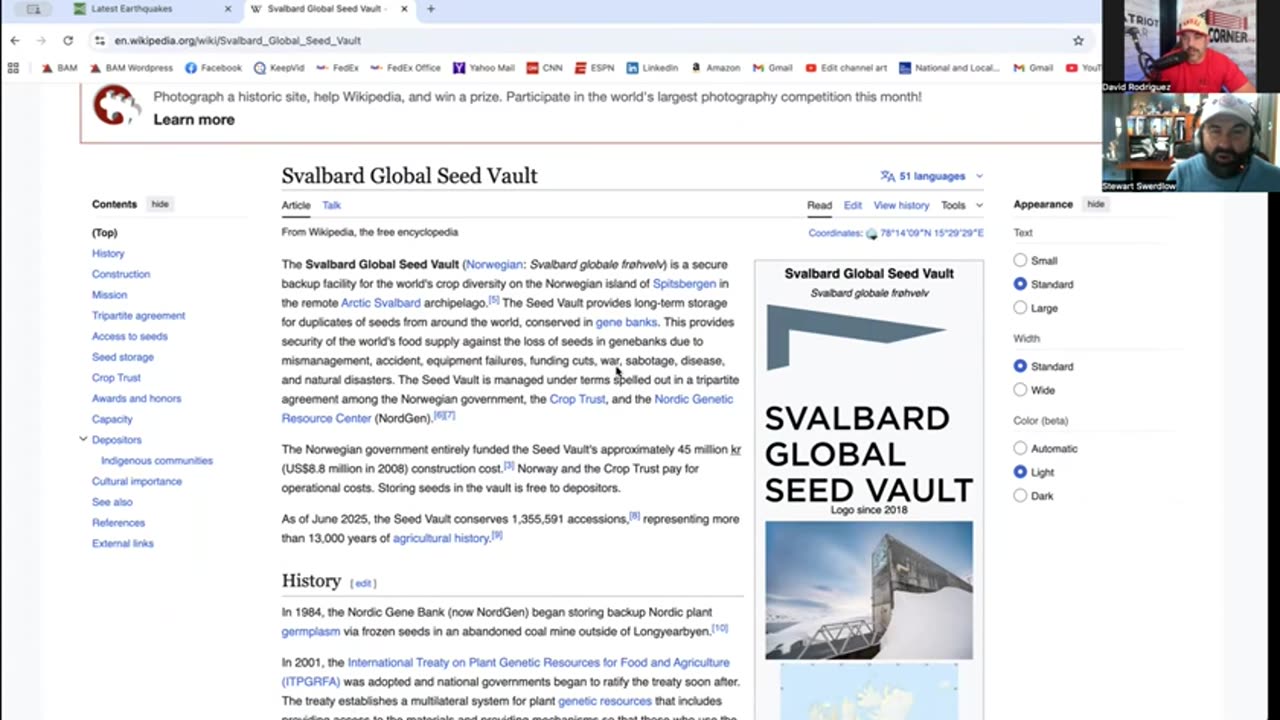This screenshot has height=720, width=1280.
Task: Jump to Seed storage in contents
Action: coord(123,357)
